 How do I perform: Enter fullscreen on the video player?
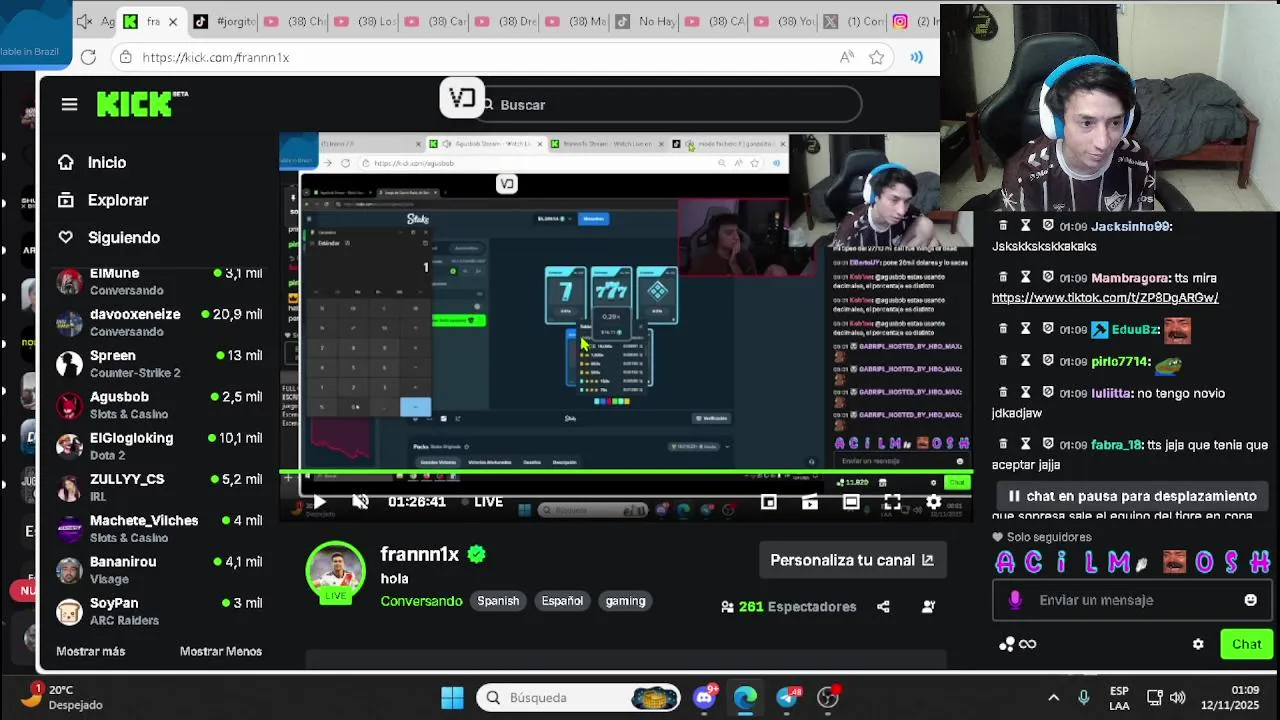point(892,502)
